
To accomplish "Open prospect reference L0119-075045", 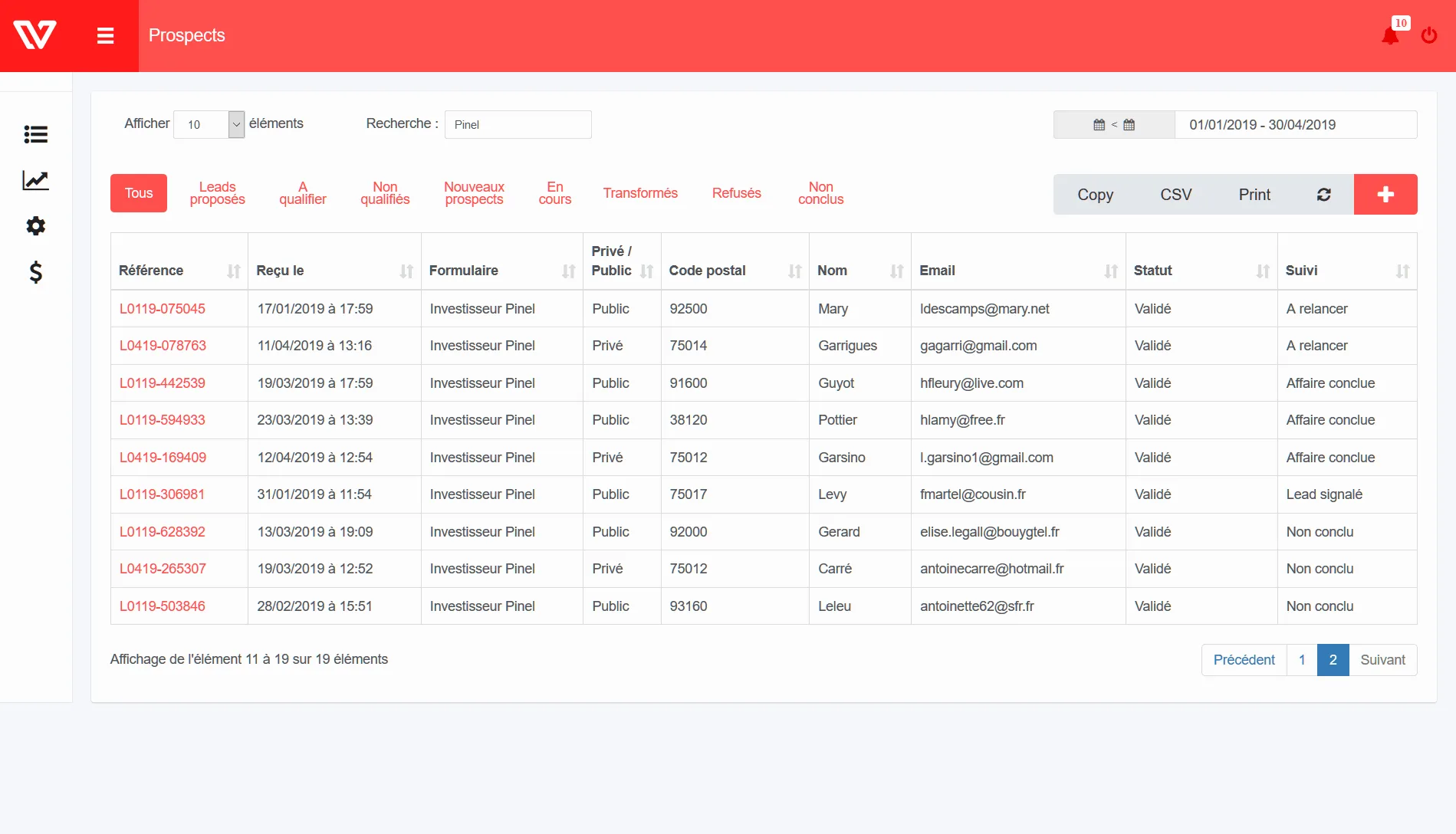I will [x=163, y=309].
